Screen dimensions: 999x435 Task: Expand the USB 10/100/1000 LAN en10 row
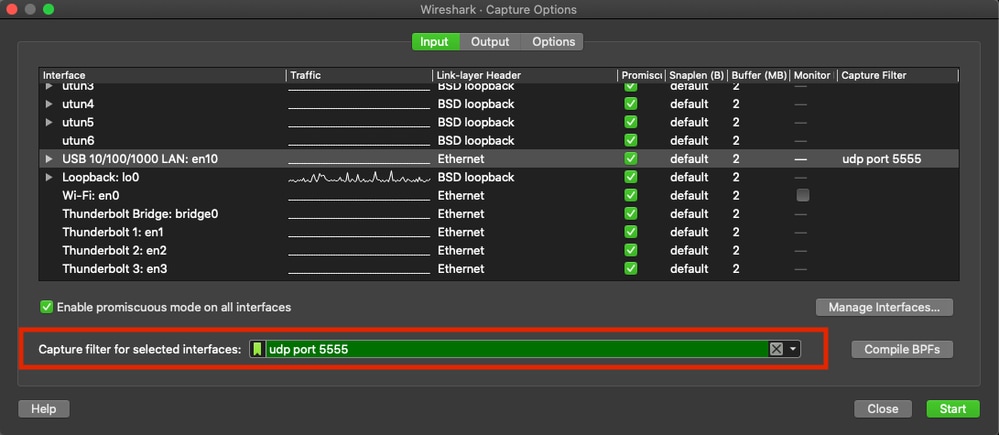point(49,159)
